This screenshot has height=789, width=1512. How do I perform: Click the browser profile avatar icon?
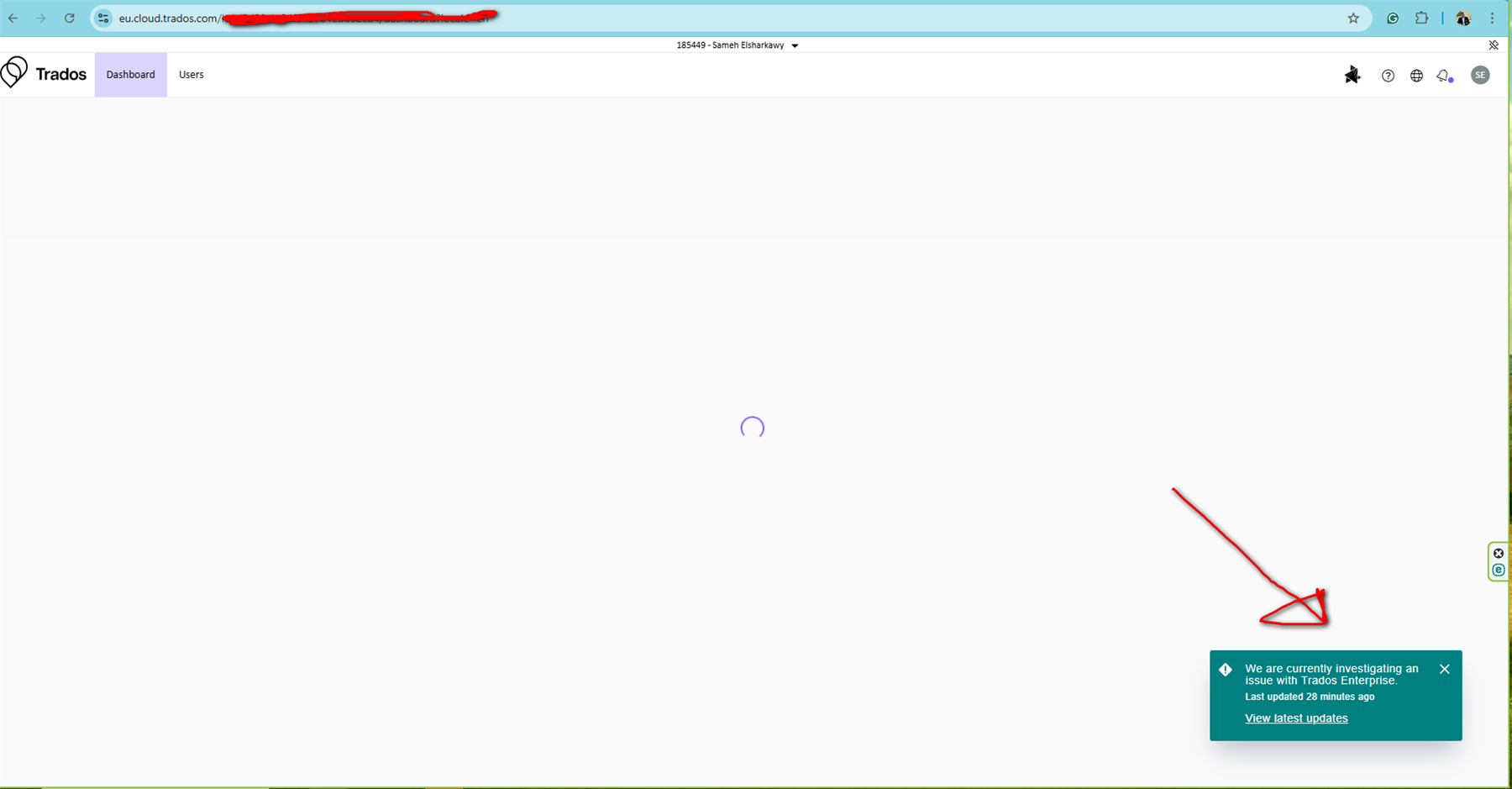point(1462,18)
